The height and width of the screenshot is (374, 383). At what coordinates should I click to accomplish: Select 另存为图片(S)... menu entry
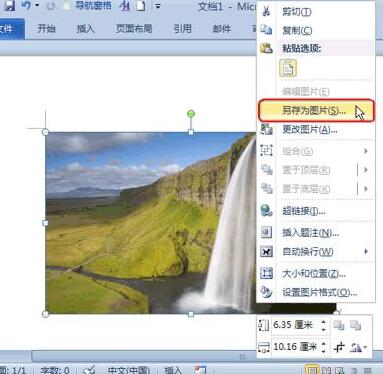pos(316,110)
